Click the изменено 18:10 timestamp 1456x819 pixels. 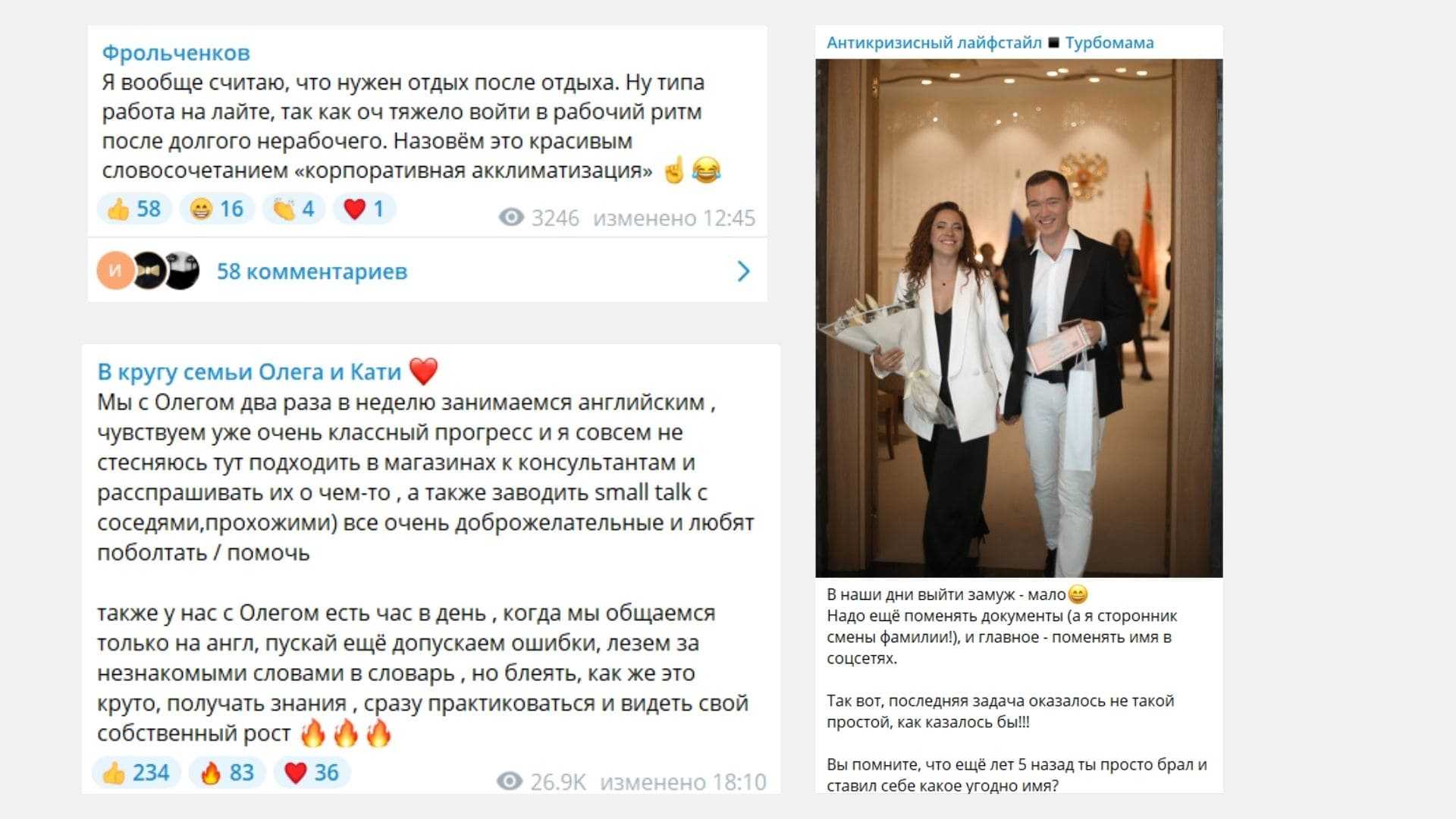[683, 782]
